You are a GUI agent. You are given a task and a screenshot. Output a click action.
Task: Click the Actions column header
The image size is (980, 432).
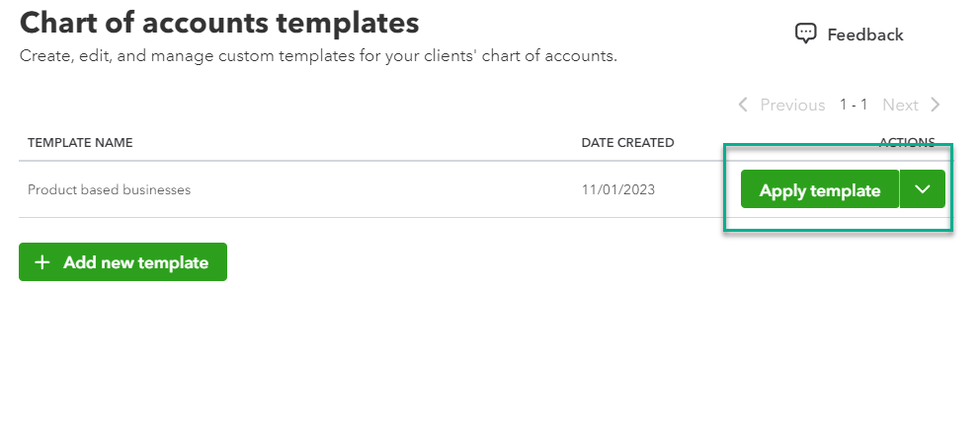tap(906, 143)
